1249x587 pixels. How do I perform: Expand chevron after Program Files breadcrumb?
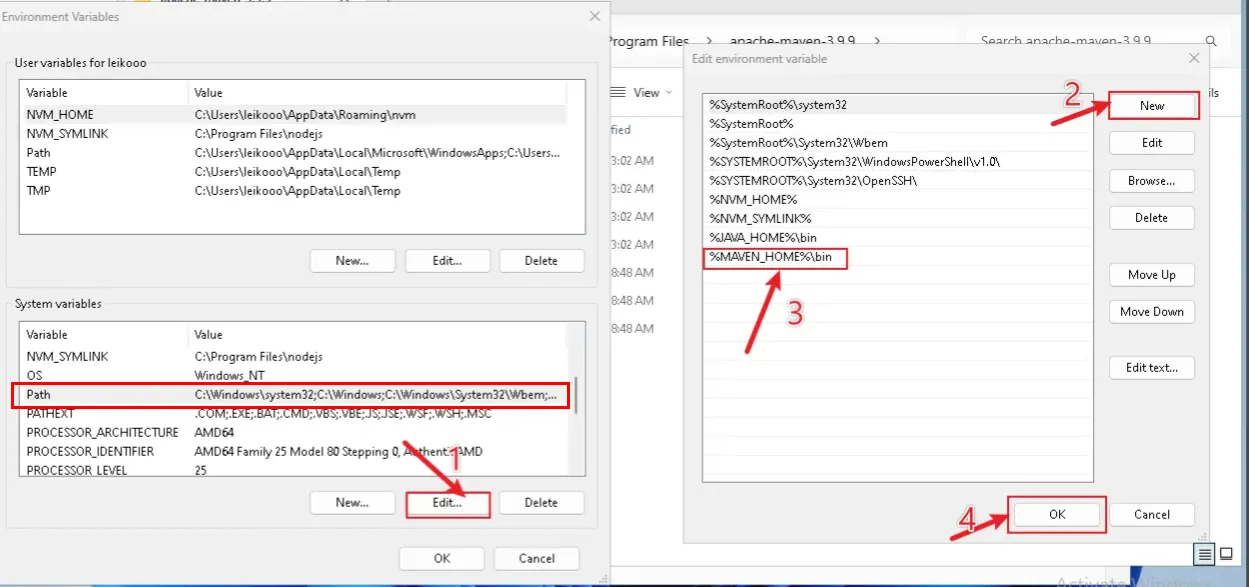[708, 42]
